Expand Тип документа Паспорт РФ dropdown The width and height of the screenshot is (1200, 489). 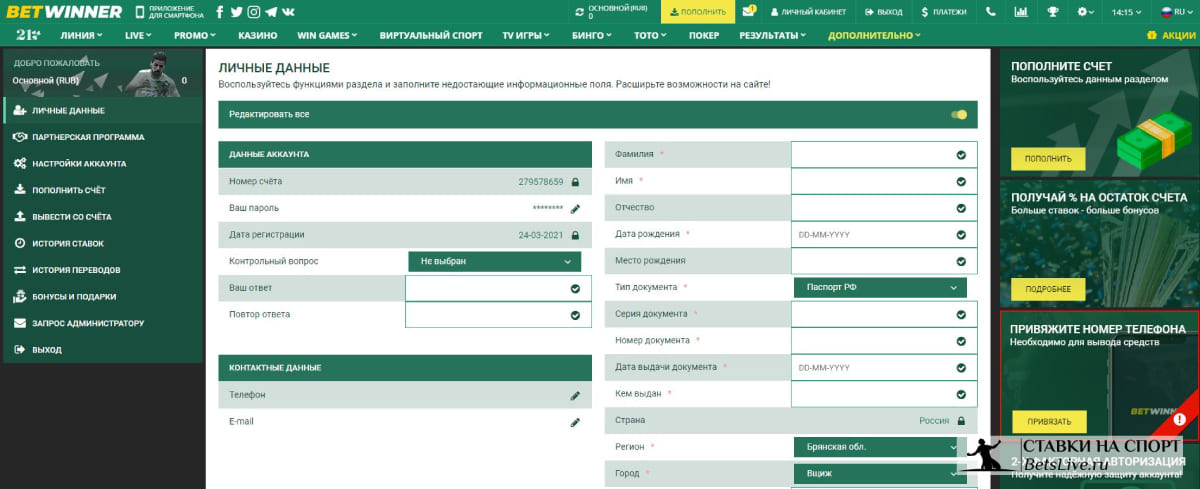pos(880,288)
